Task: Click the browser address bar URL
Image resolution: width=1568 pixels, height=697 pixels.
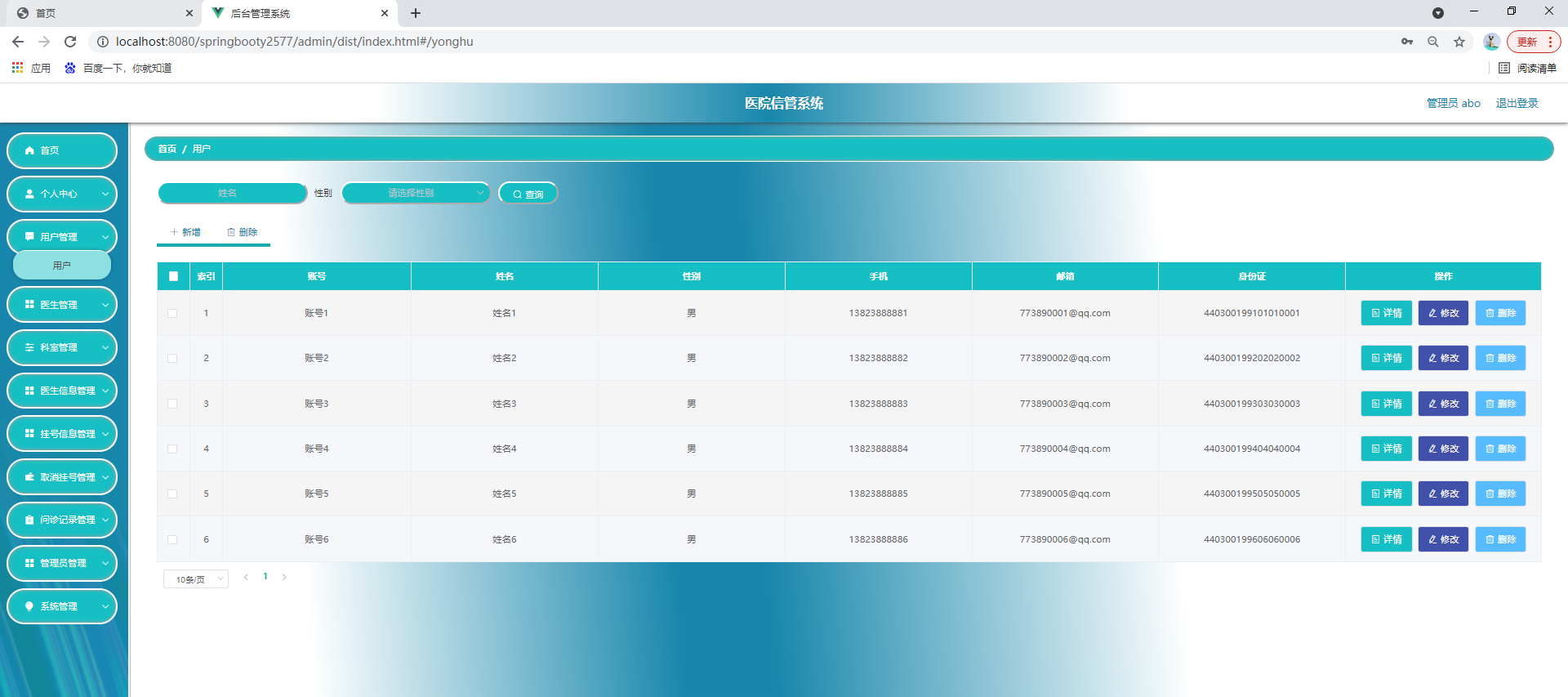Action: coord(295,42)
